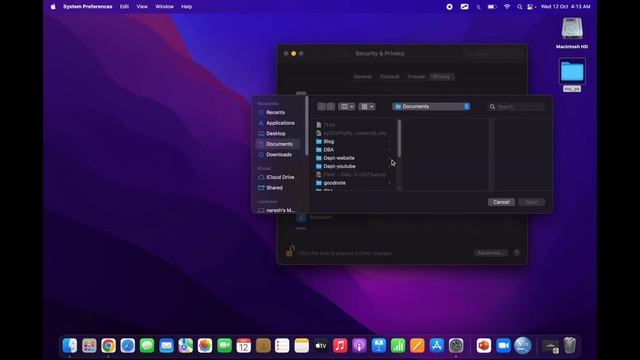Click the lock icon in Security & Privacy
The width and height of the screenshot is (640, 360).
(290, 251)
